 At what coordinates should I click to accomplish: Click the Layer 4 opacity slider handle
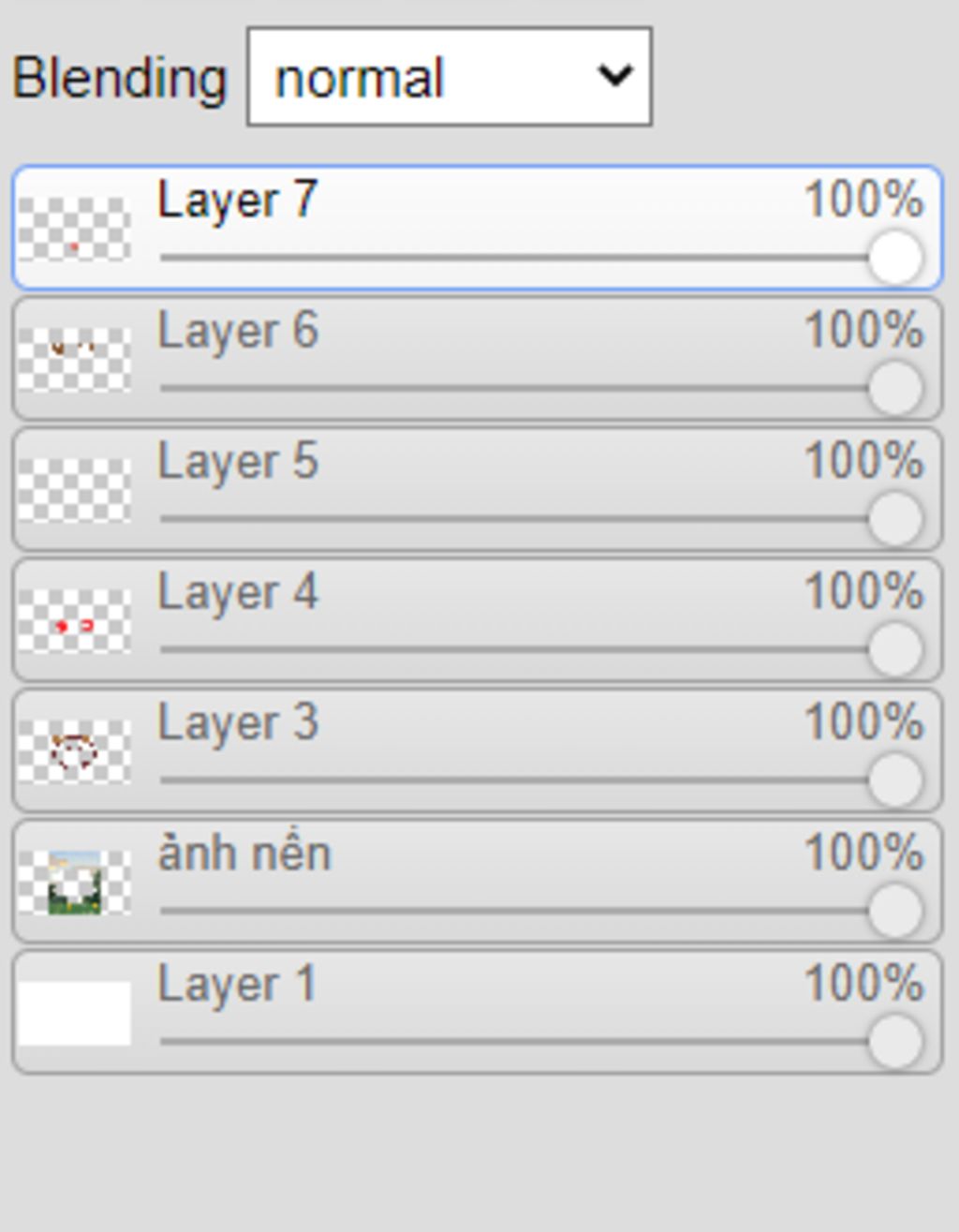(x=895, y=649)
